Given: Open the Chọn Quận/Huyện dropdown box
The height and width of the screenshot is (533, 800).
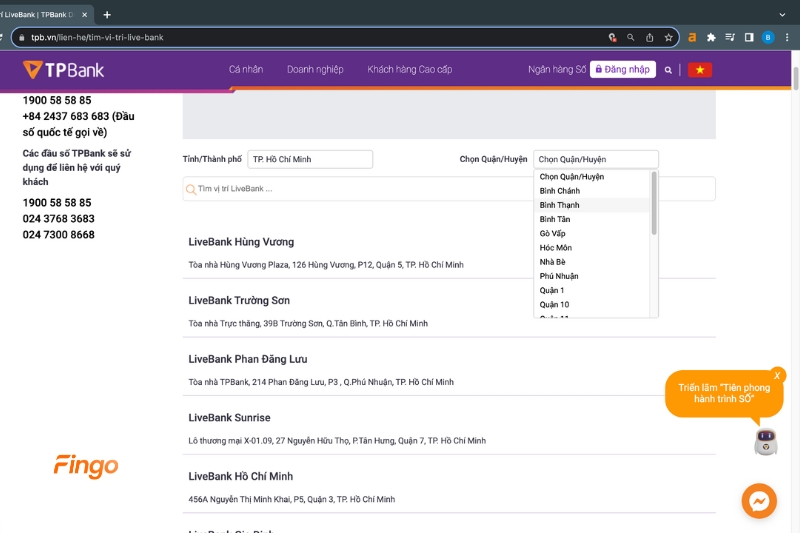Looking at the screenshot, I should [x=596, y=159].
